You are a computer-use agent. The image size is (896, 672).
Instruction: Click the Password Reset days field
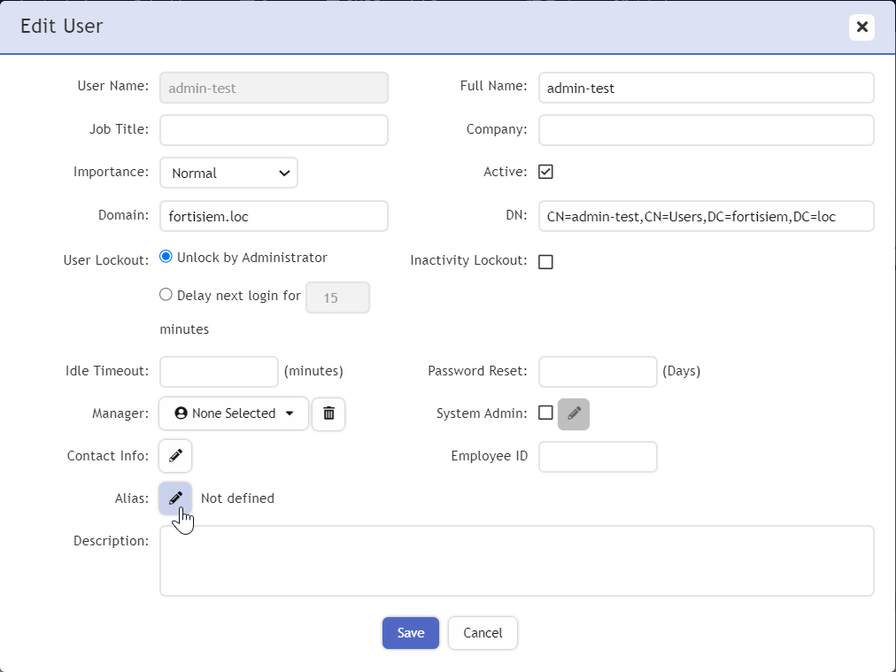point(597,371)
